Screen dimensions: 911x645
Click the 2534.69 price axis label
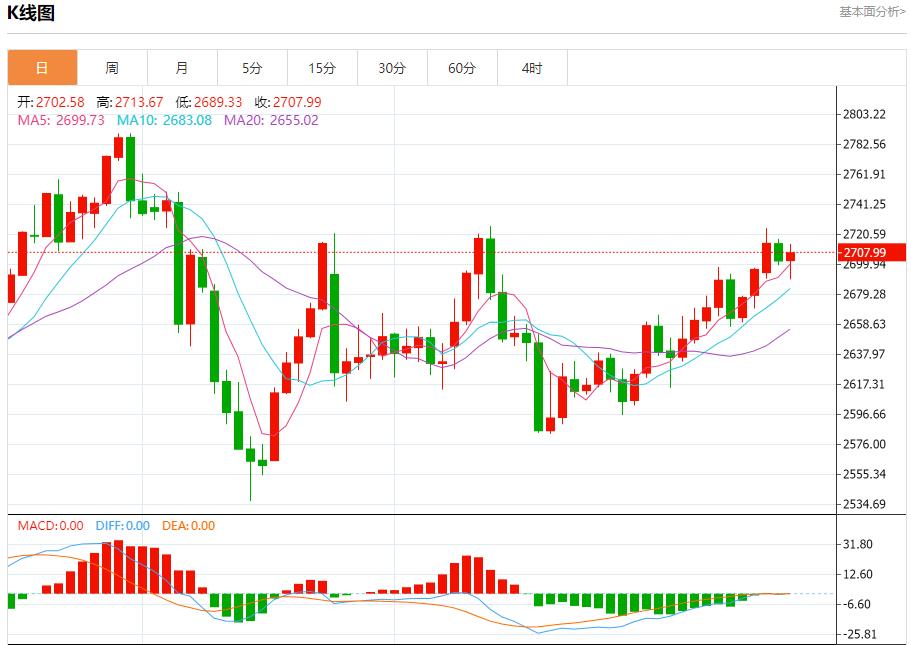pos(865,504)
